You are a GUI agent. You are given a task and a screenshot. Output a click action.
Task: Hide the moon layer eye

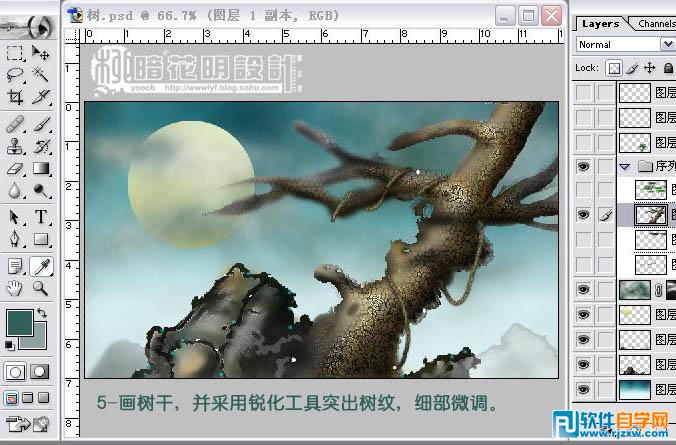583,315
